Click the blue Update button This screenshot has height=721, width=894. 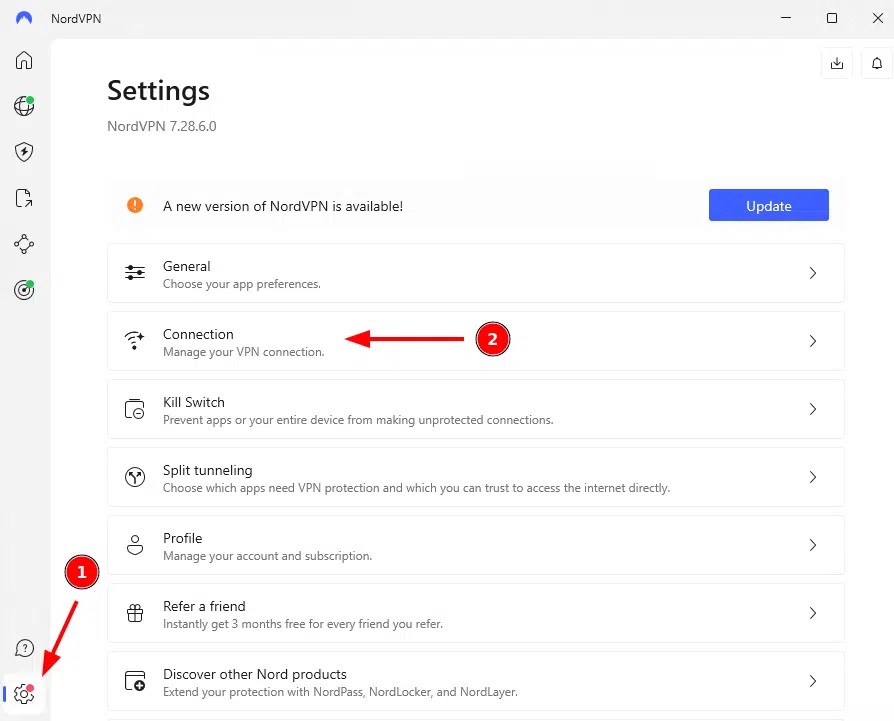click(x=768, y=206)
